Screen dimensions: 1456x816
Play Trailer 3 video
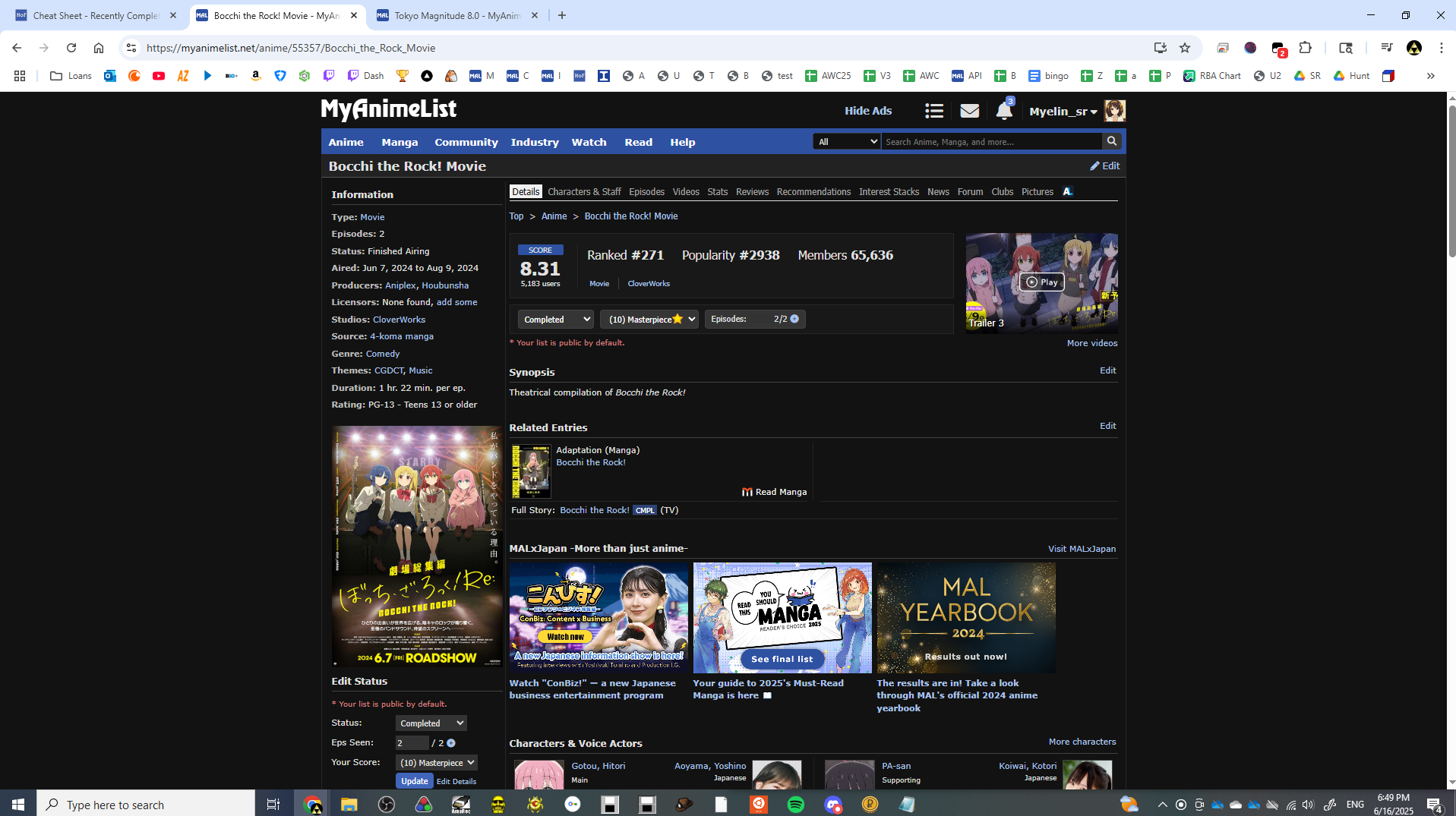(1041, 282)
